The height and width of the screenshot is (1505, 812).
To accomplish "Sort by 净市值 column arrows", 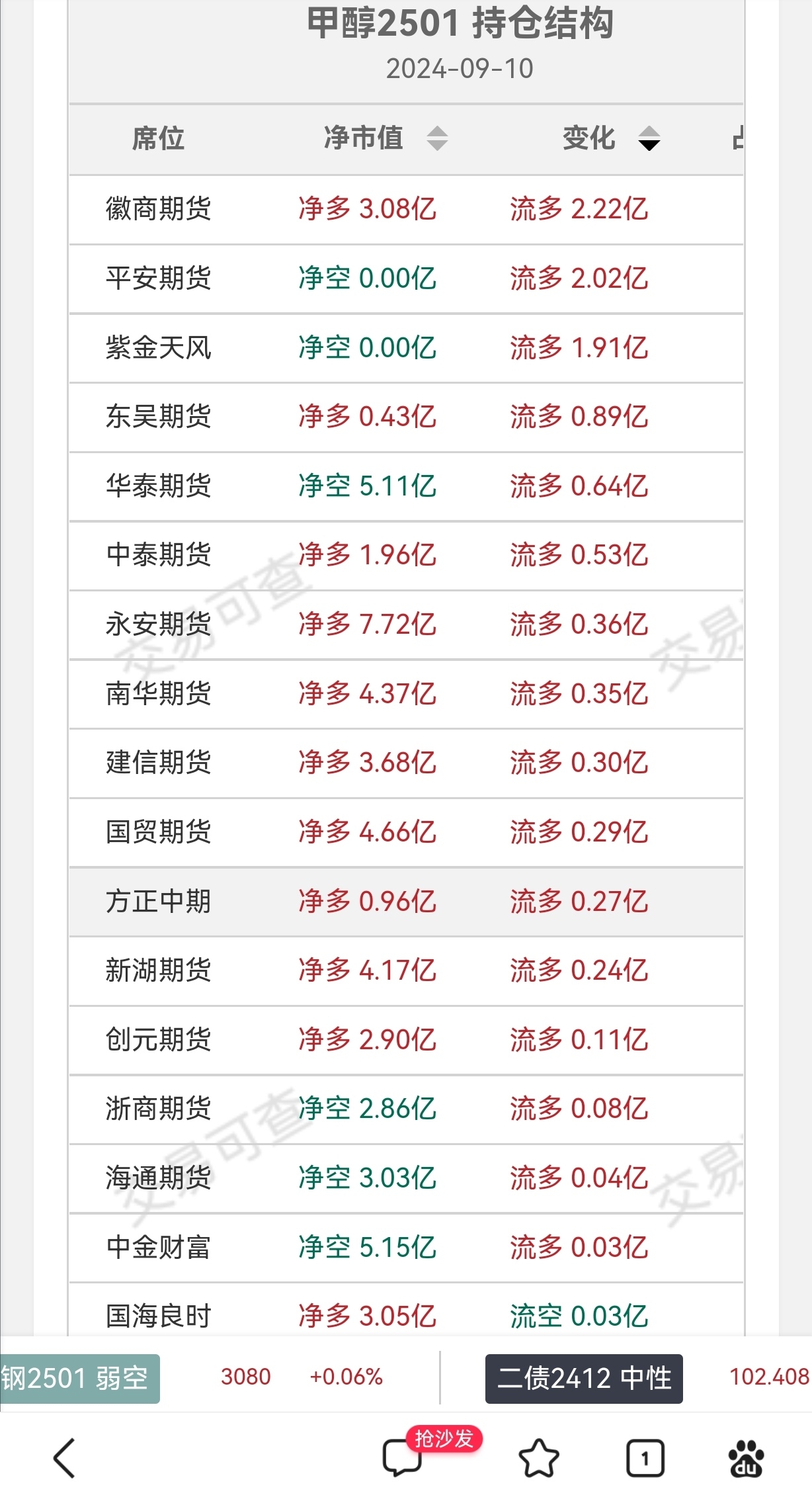I will [x=437, y=138].
